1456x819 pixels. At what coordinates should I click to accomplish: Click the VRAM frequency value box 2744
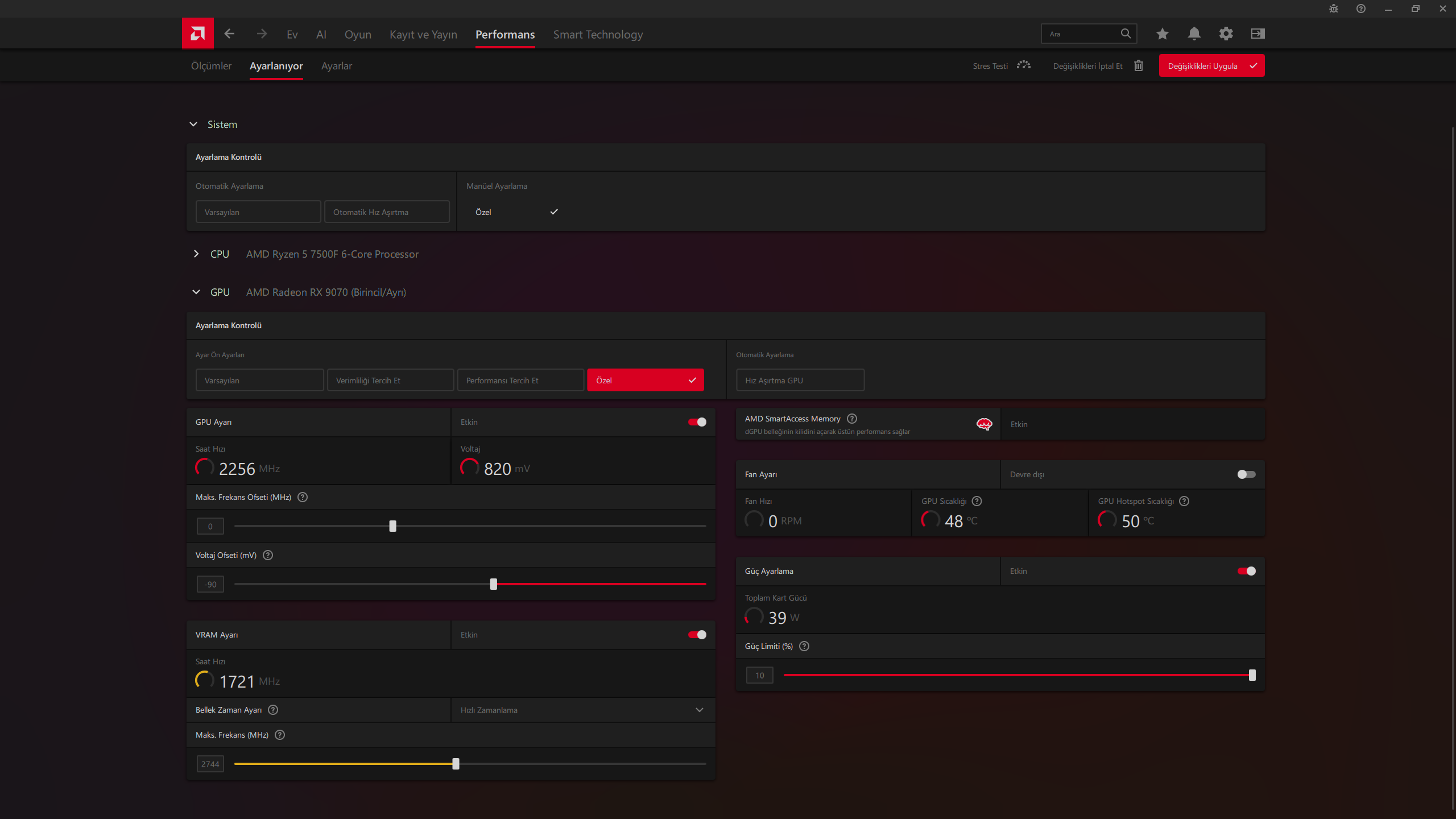210,764
